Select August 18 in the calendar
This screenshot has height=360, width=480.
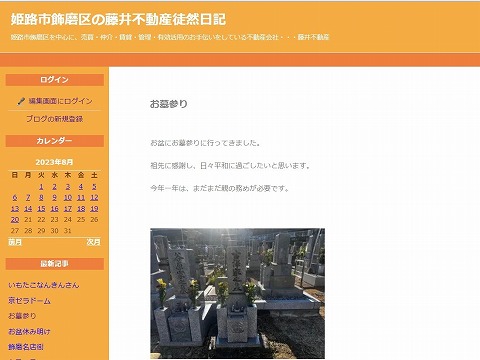point(81,209)
